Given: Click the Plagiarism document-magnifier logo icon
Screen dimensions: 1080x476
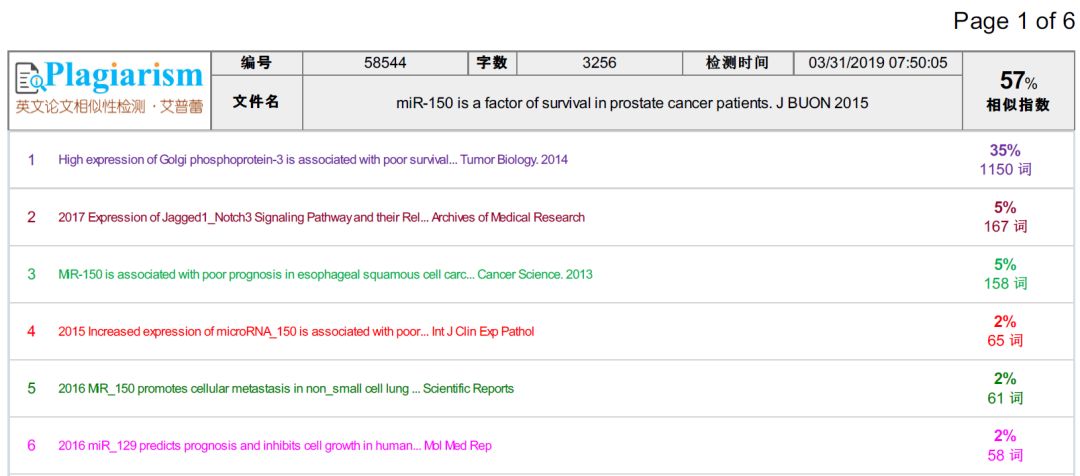Looking at the screenshot, I should (29, 77).
